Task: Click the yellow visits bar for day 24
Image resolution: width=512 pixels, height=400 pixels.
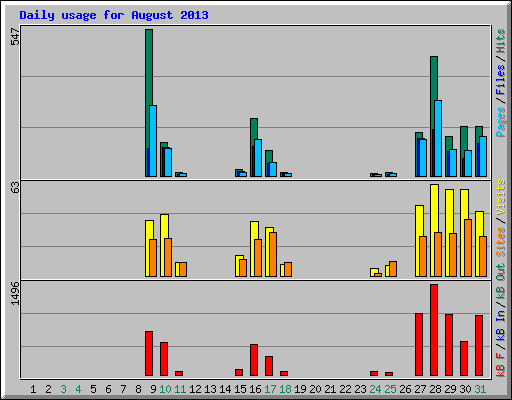Action: pos(374,271)
